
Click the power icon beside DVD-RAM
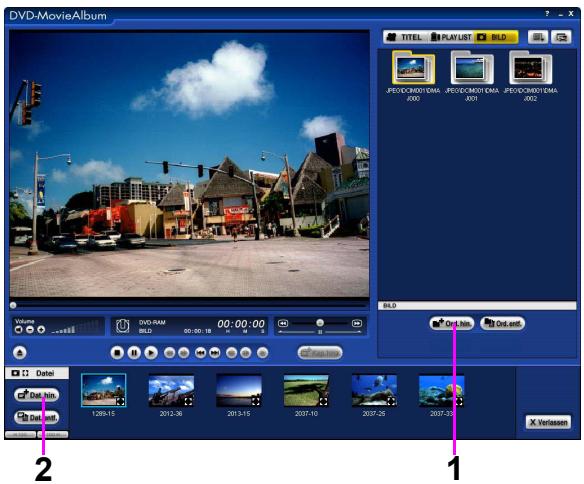click(x=123, y=326)
